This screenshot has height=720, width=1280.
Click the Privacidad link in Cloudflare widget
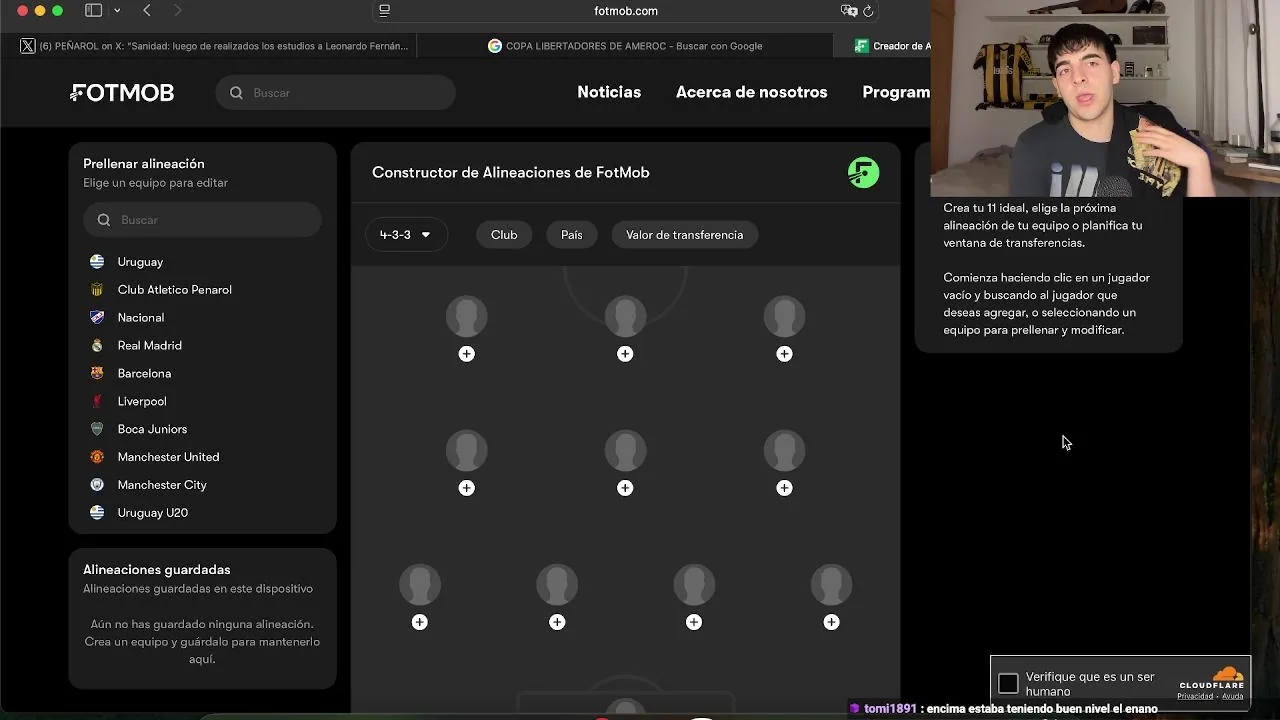[x=1195, y=696]
